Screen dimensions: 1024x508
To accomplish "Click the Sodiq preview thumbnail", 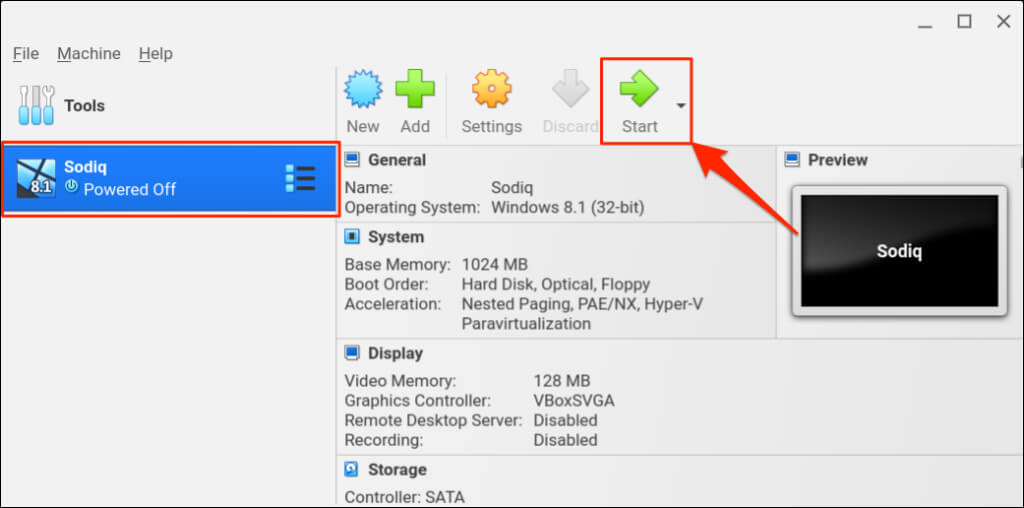I will click(896, 250).
